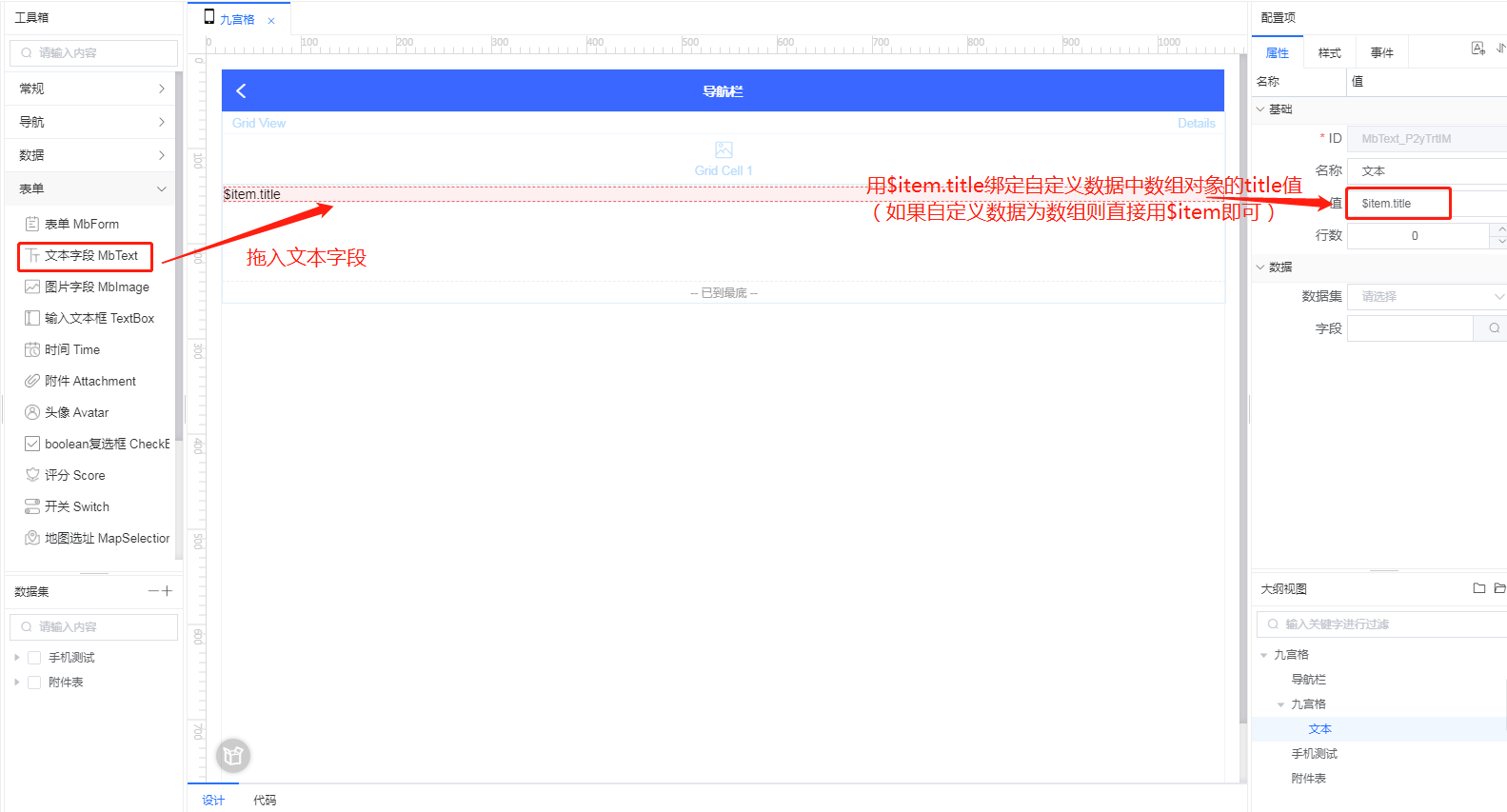Add a new dataset with plus icon

point(168,591)
